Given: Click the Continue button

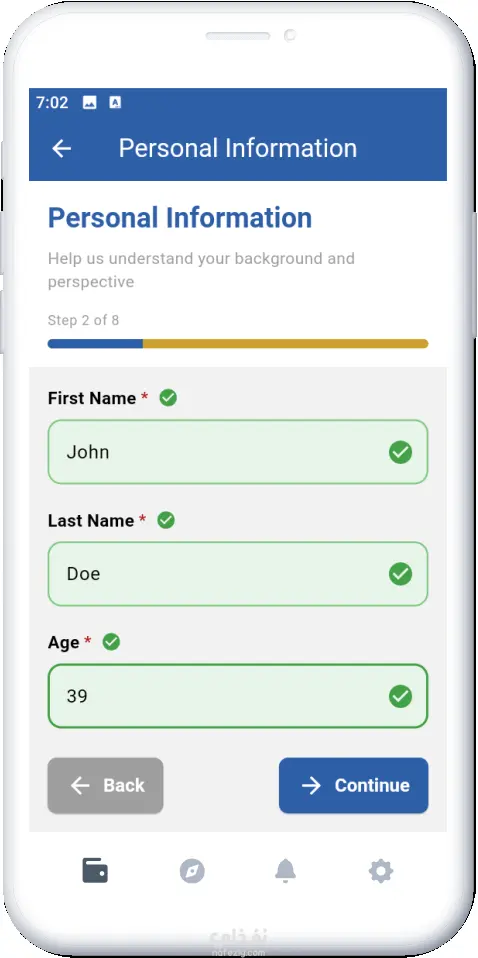Looking at the screenshot, I should [353, 786].
